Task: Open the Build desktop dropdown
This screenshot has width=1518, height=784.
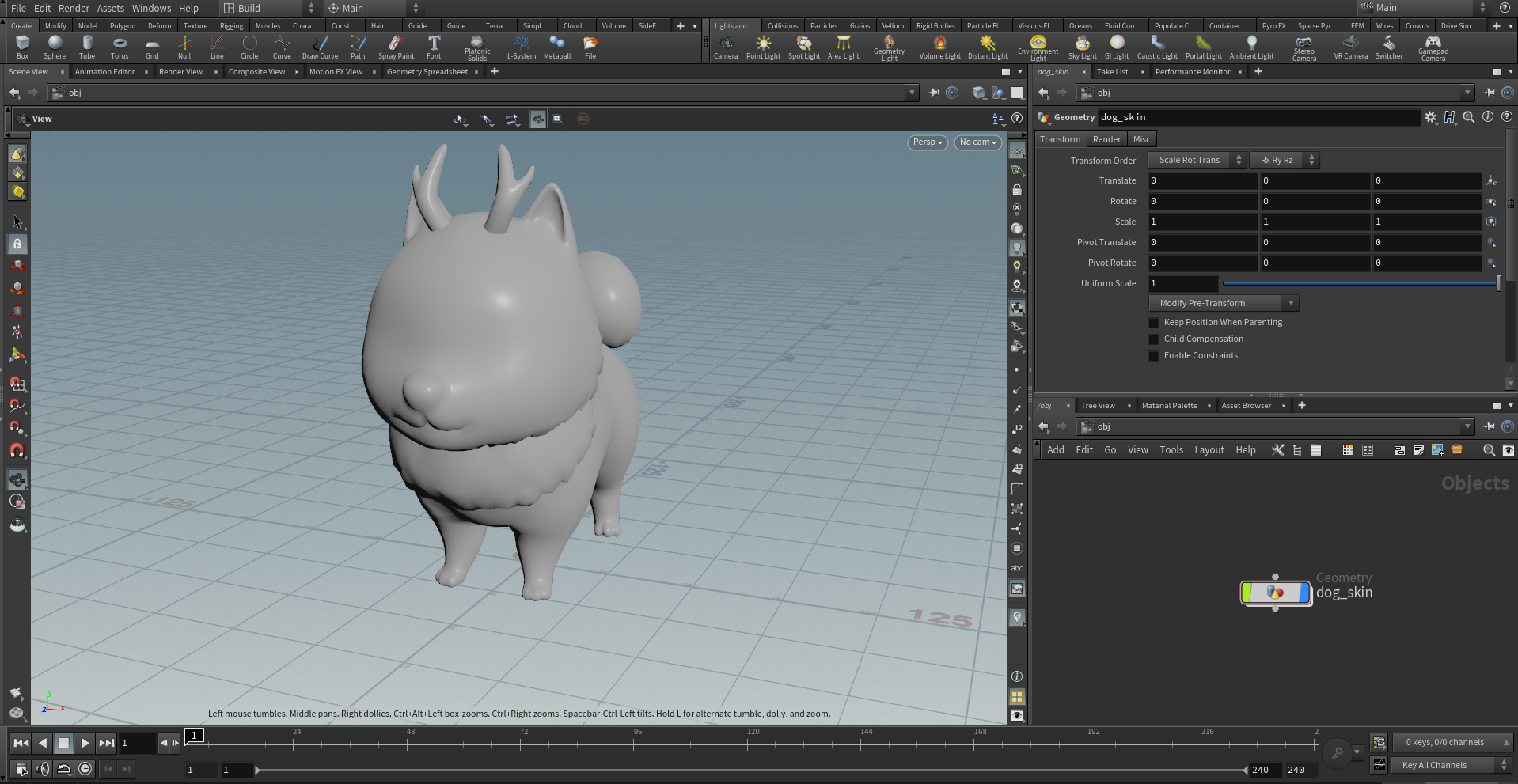Action: tap(270, 8)
